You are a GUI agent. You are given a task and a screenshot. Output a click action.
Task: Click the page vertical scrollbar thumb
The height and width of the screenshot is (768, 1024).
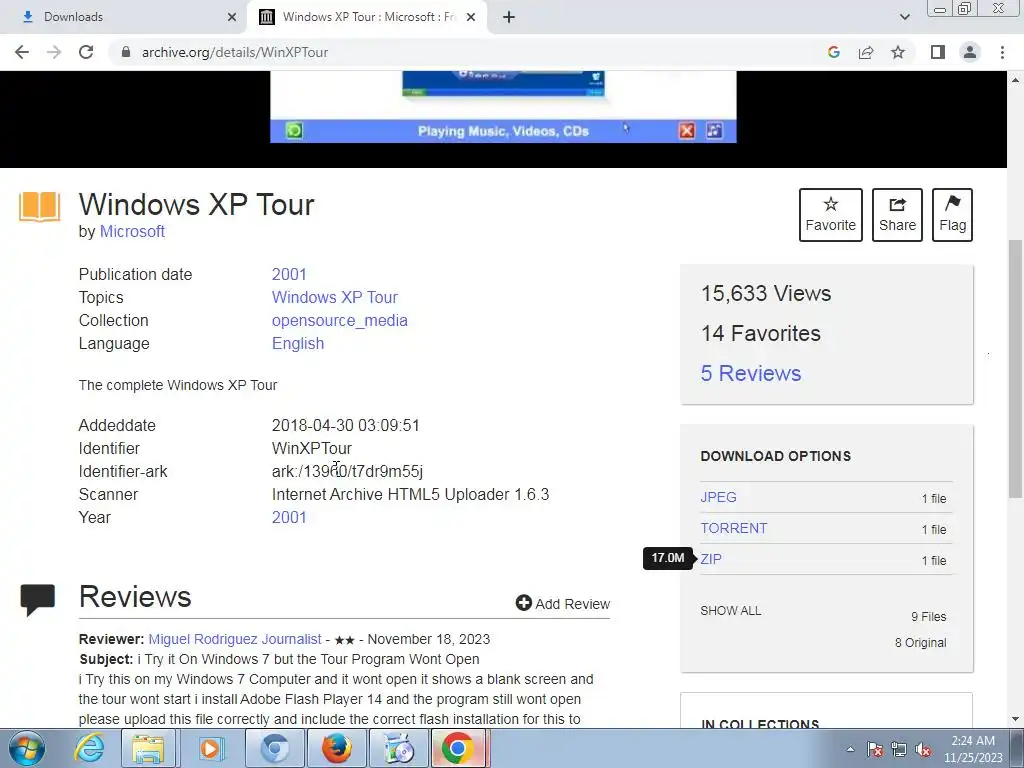(x=1015, y=369)
